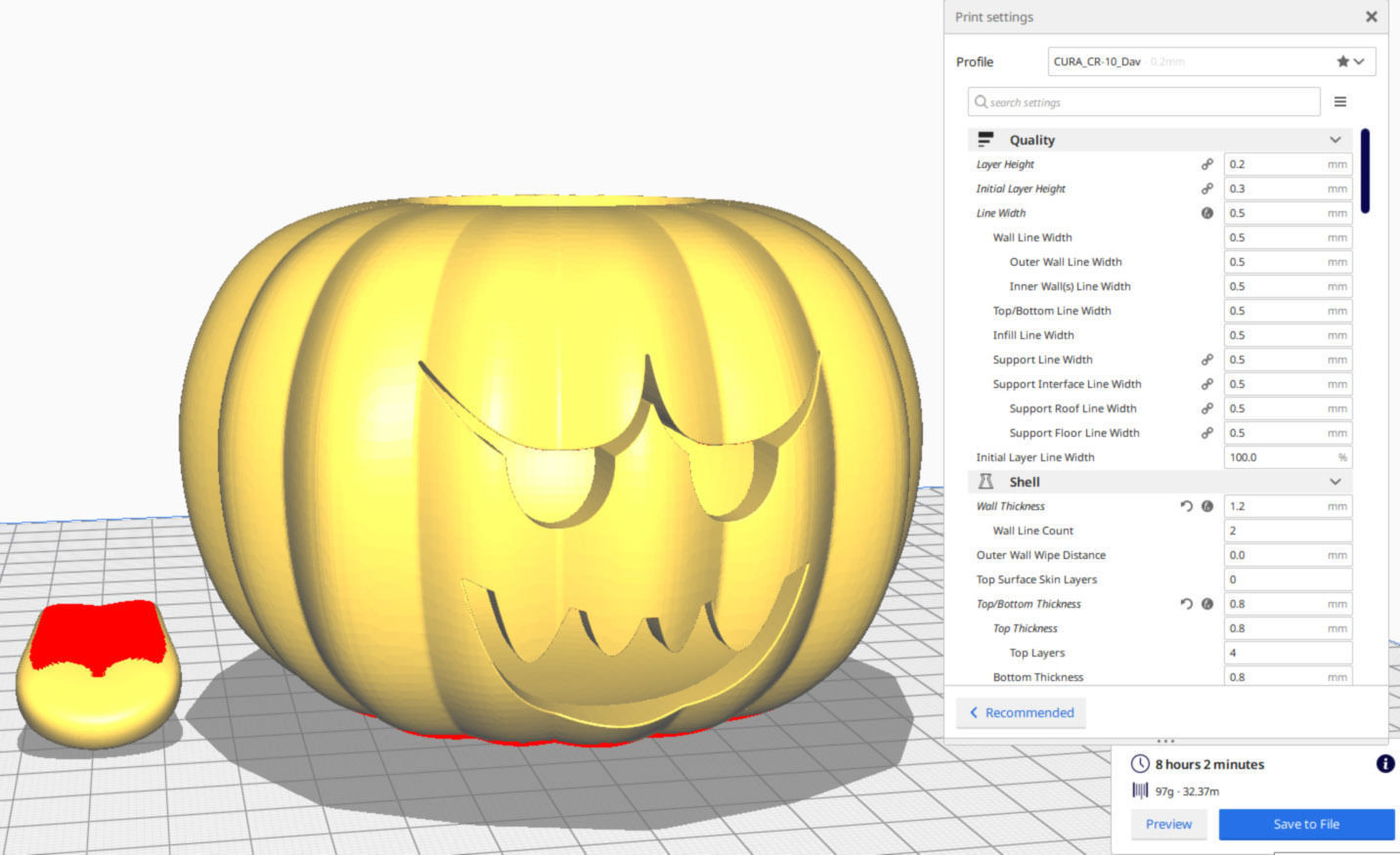Switch back to Recommended print settings
Image resolution: width=1400 pixels, height=855 pixels.
(x=1021, y=712)
